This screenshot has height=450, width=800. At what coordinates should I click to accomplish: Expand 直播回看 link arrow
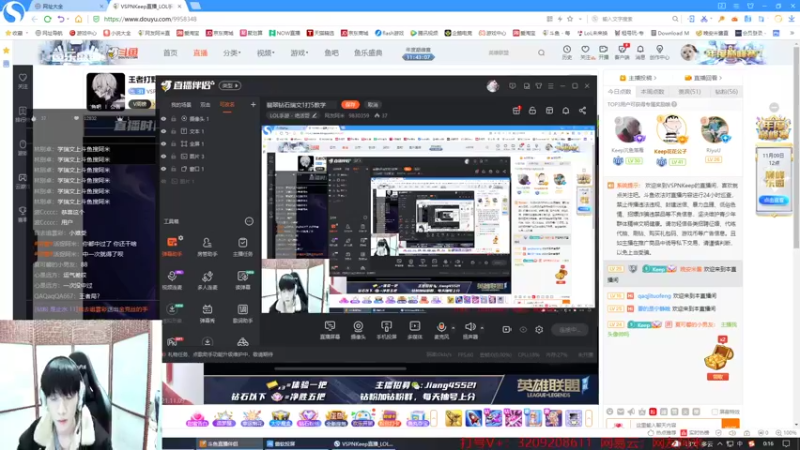(x=720, y=78)
